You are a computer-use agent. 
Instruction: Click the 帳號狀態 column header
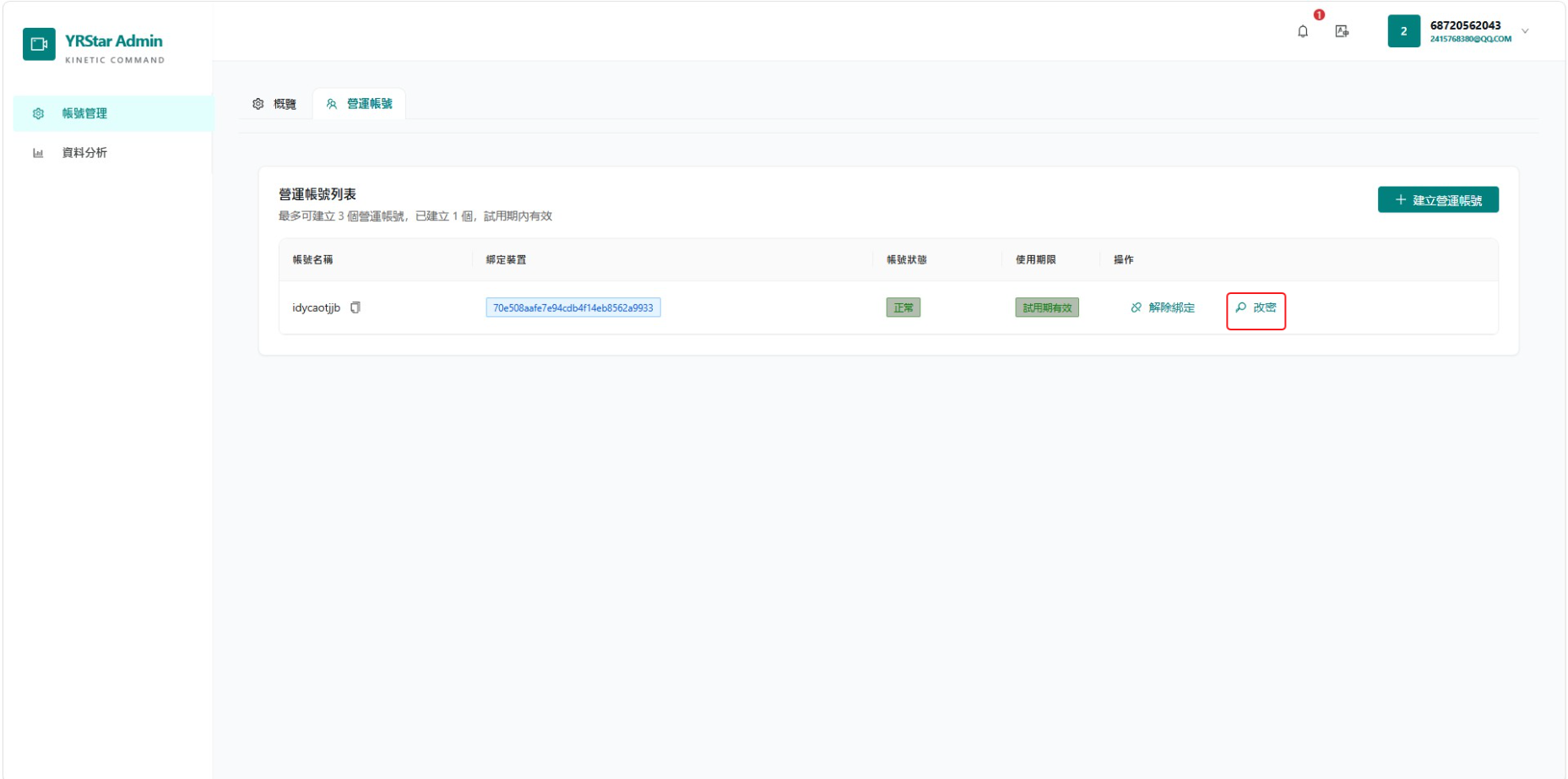(x=907, y=259)
